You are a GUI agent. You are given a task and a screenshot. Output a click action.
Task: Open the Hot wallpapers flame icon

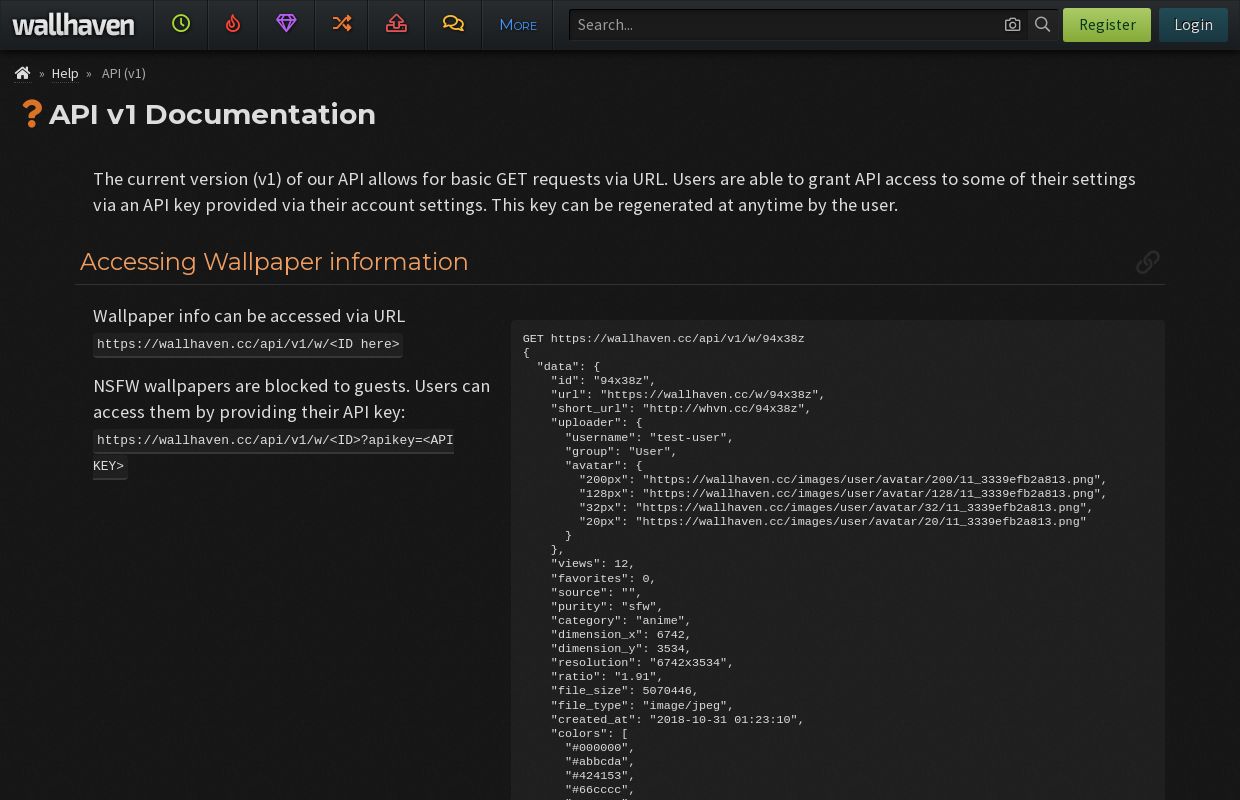233,24
